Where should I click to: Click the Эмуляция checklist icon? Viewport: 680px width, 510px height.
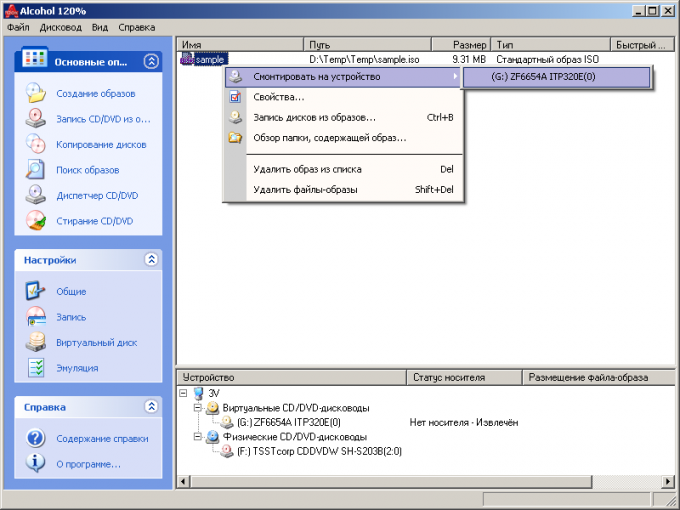36,368
